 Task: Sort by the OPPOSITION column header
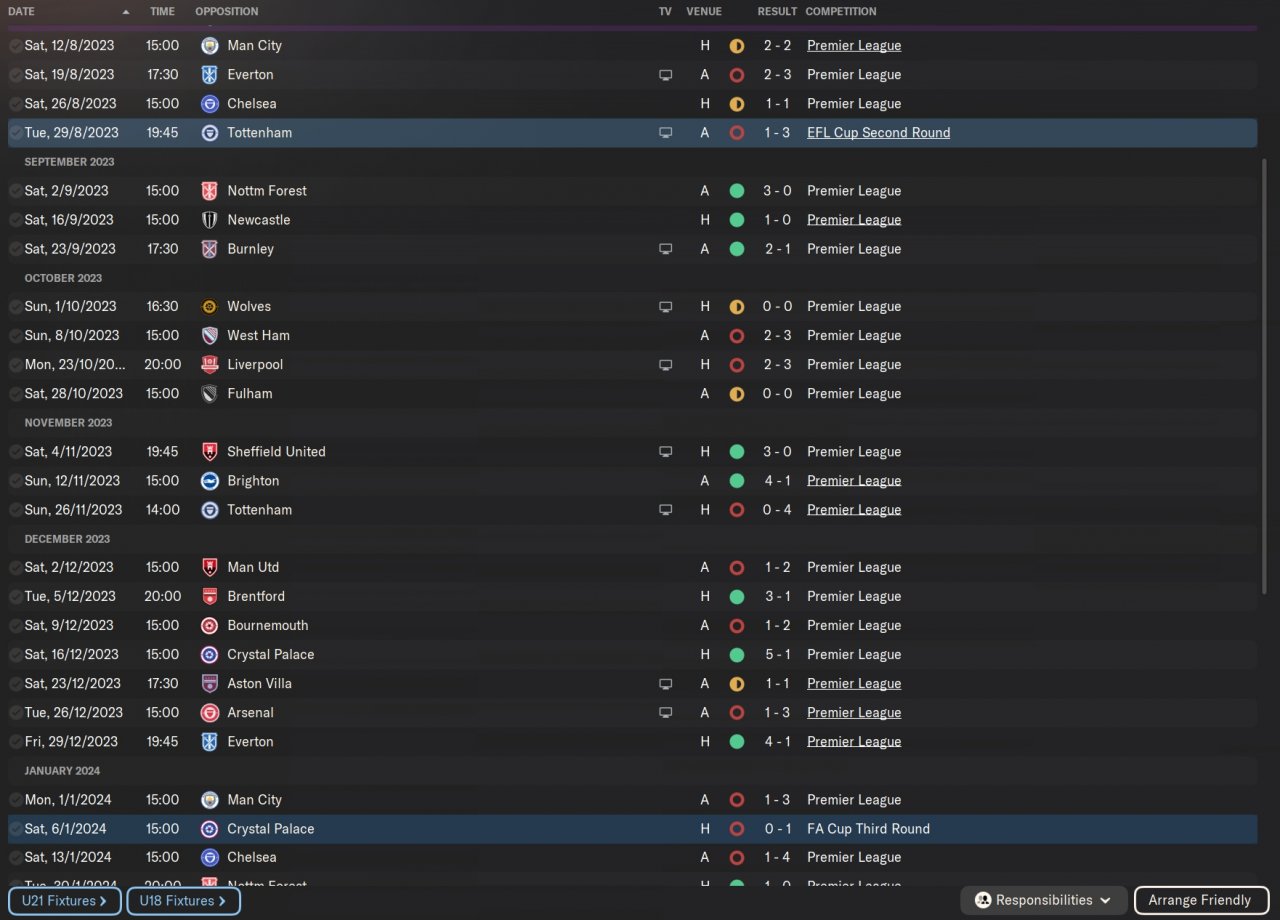click(226, 12)
